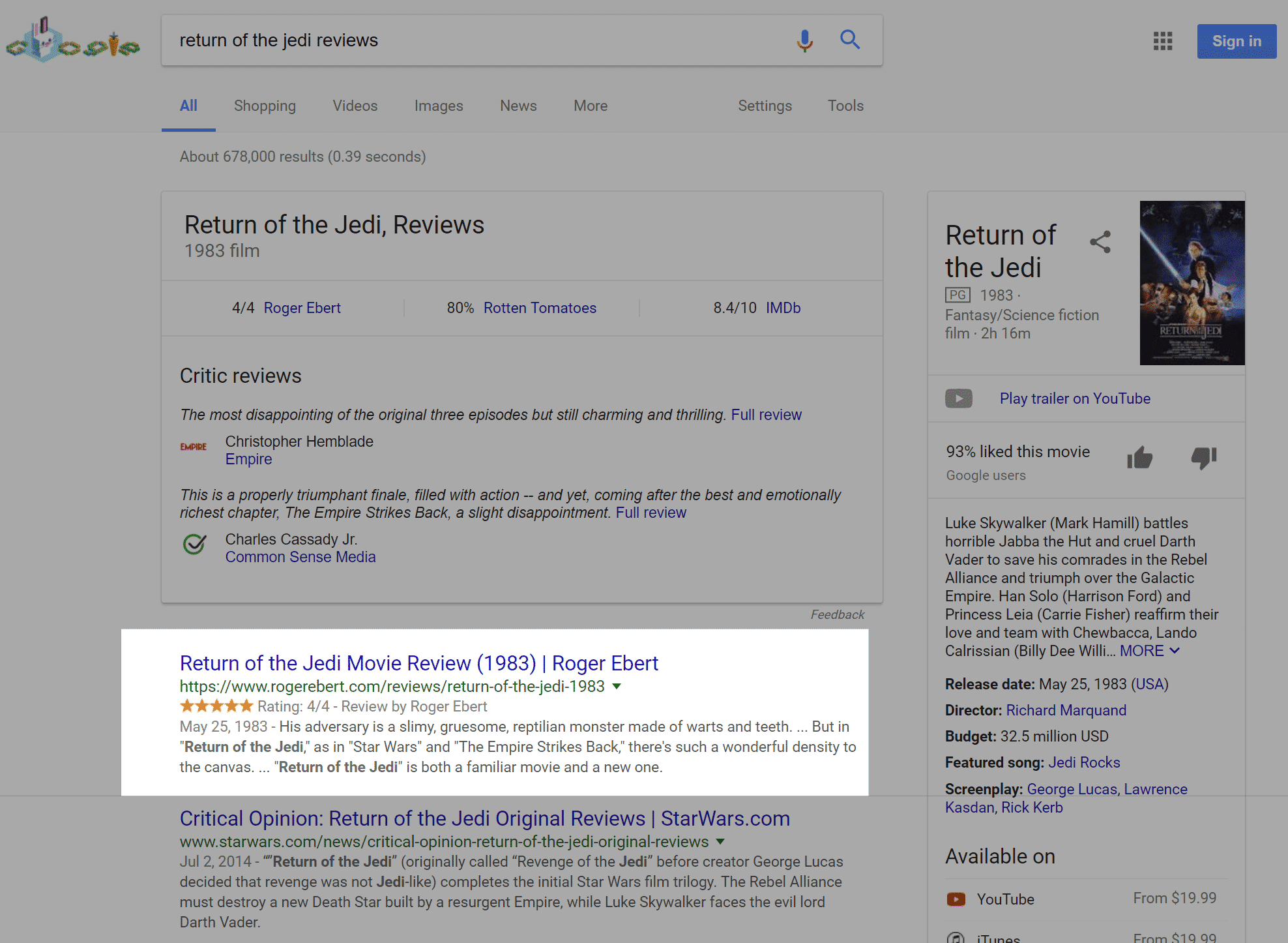
Task: Click the Google doodle logo
Action: point(73,41)
